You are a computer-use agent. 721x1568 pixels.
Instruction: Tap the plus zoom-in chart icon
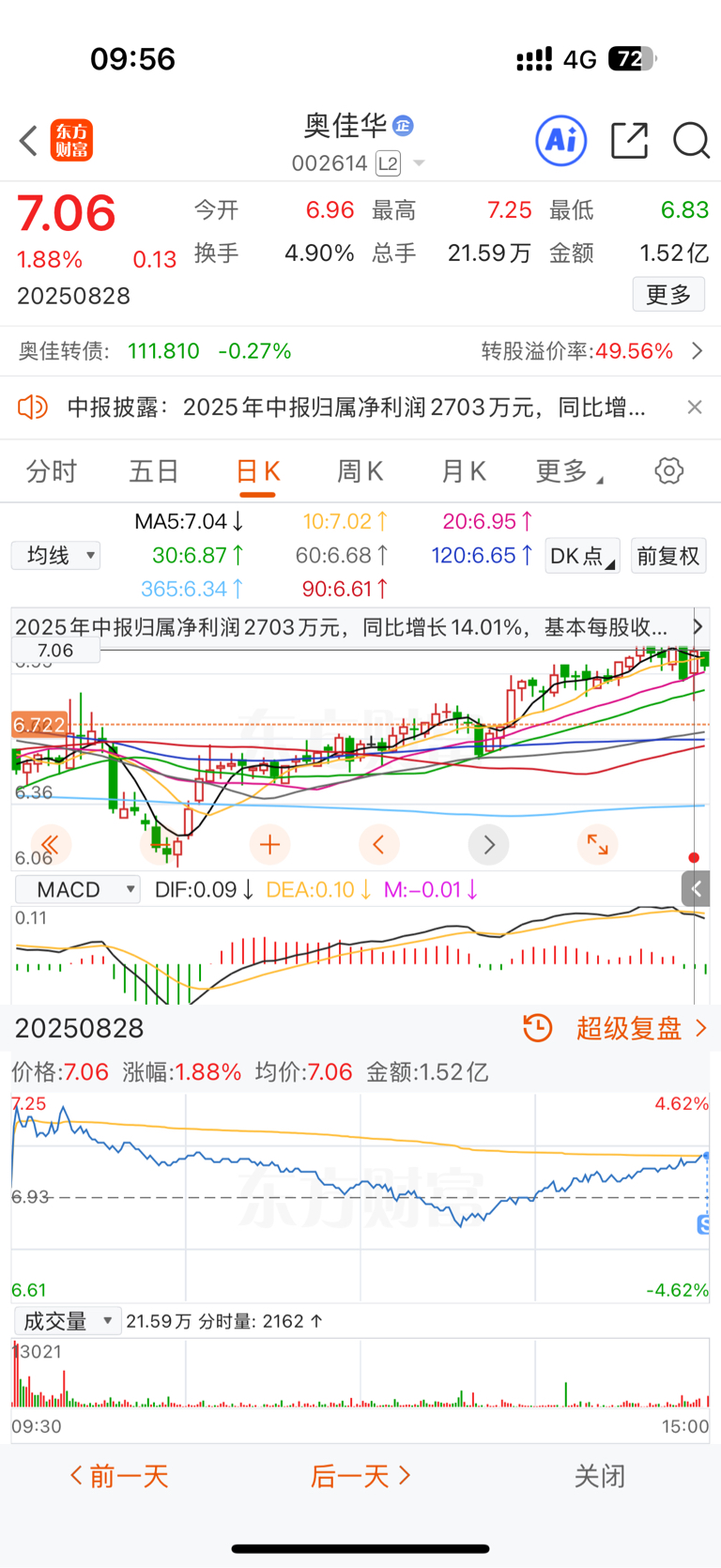(x=269, y=845)
